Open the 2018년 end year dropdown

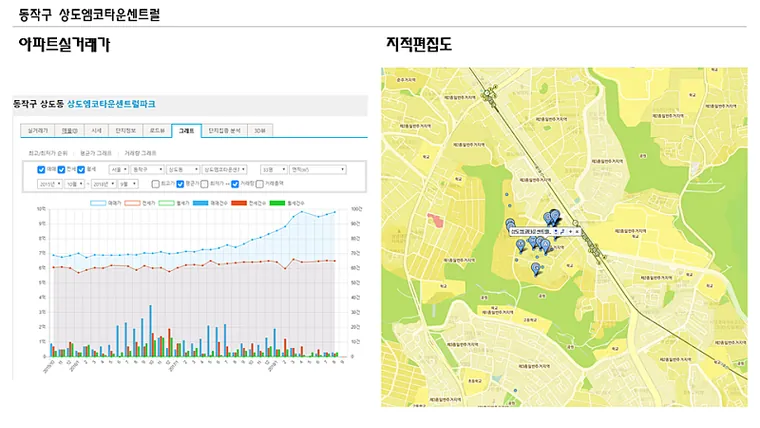coord(103,184)
